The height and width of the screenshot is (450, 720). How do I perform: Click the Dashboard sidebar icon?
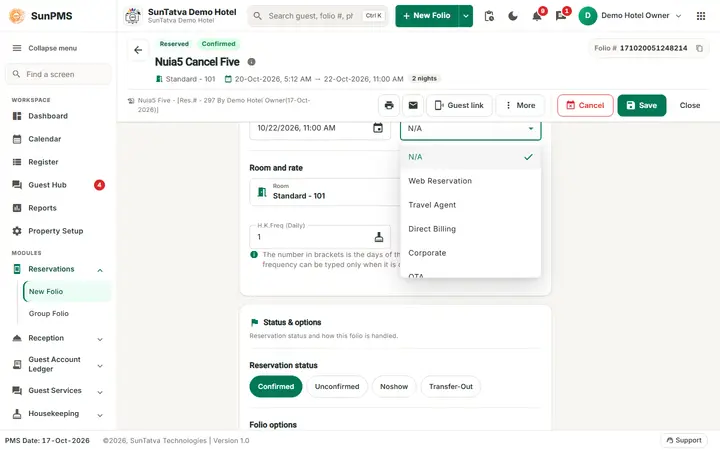(x=17, y=116)
